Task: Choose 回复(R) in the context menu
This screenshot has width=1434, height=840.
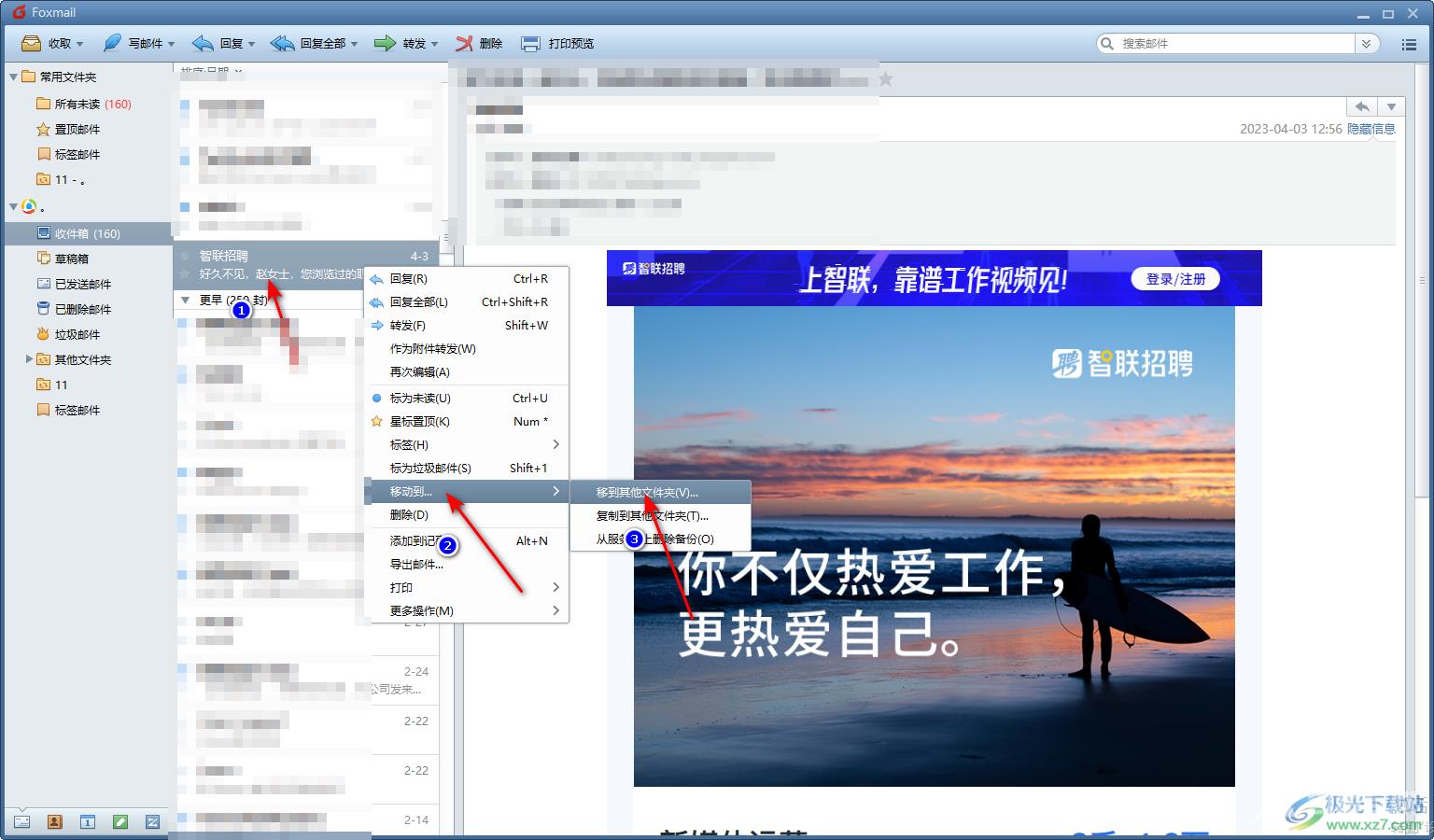Action: tap(467, 278)
